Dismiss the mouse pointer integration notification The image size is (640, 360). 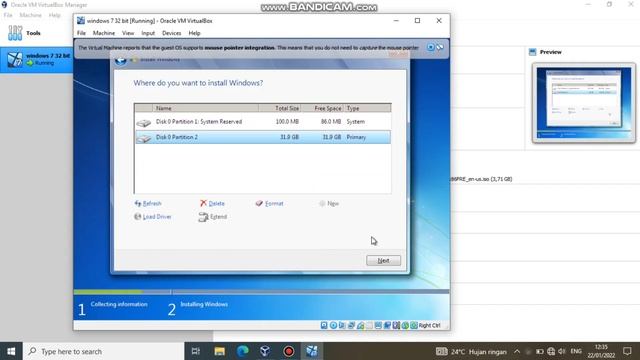tap(430, 47)
